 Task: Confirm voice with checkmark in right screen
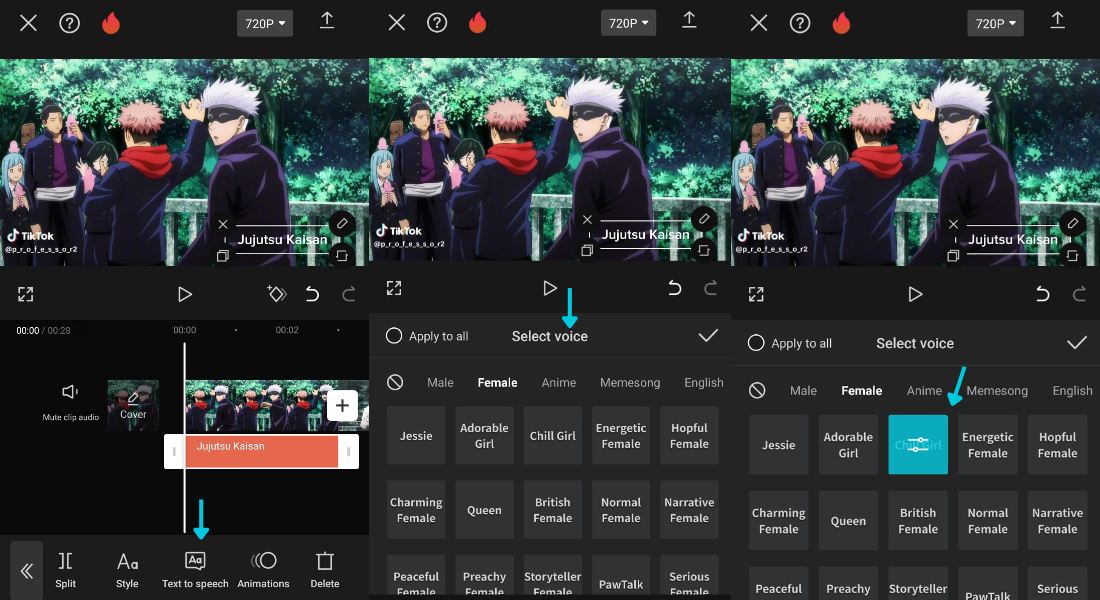[1076, 342]
